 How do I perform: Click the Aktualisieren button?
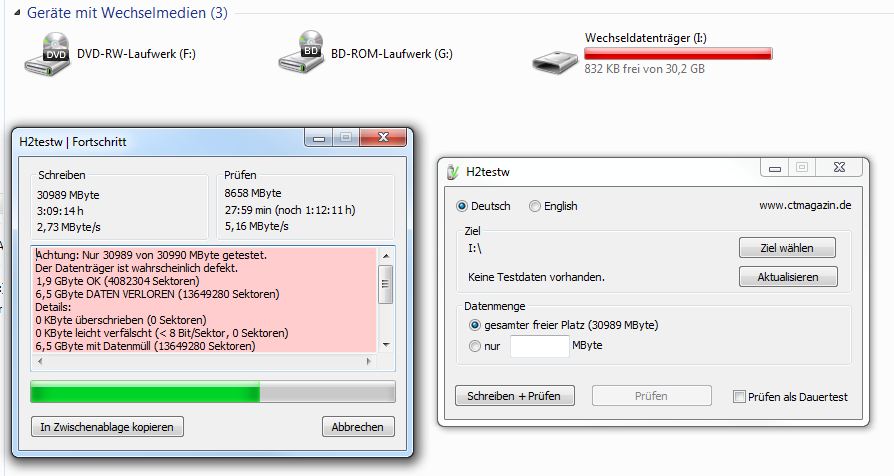(788, 277)
